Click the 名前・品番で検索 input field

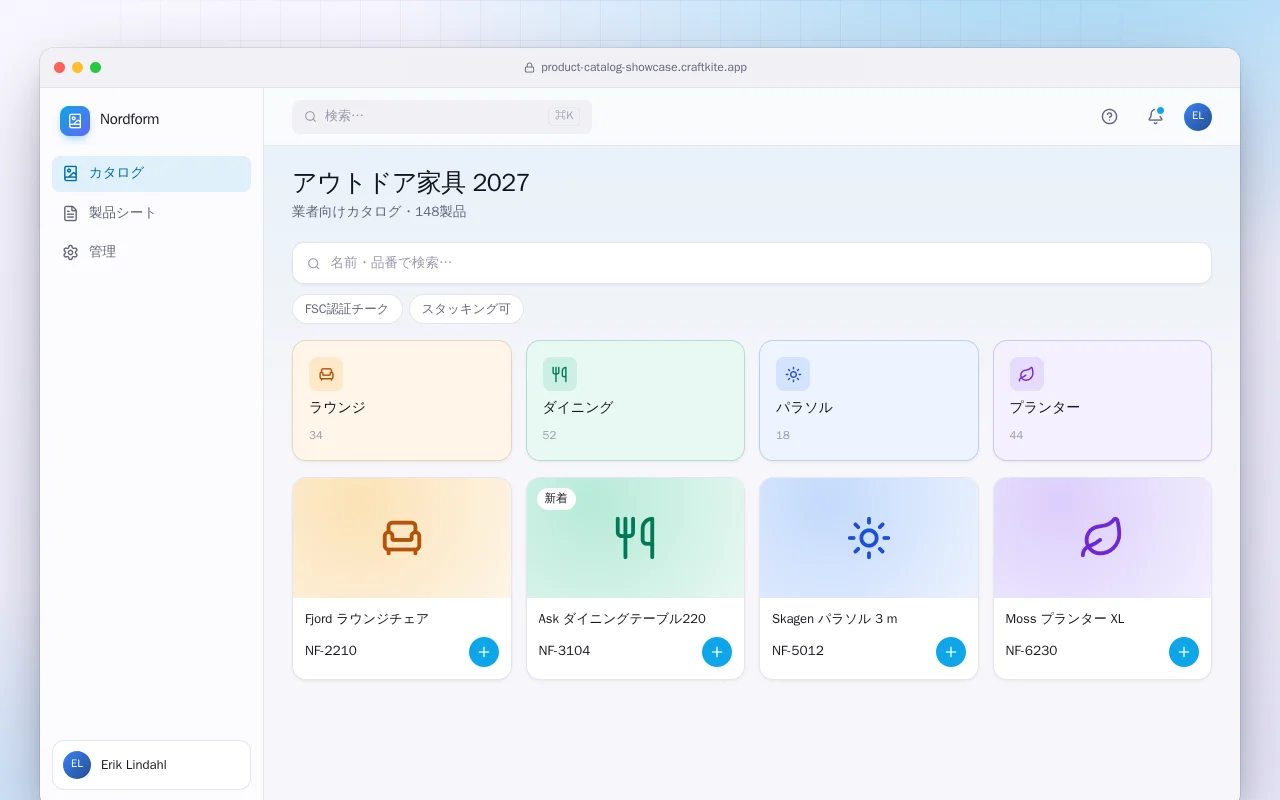coord(751,263)
